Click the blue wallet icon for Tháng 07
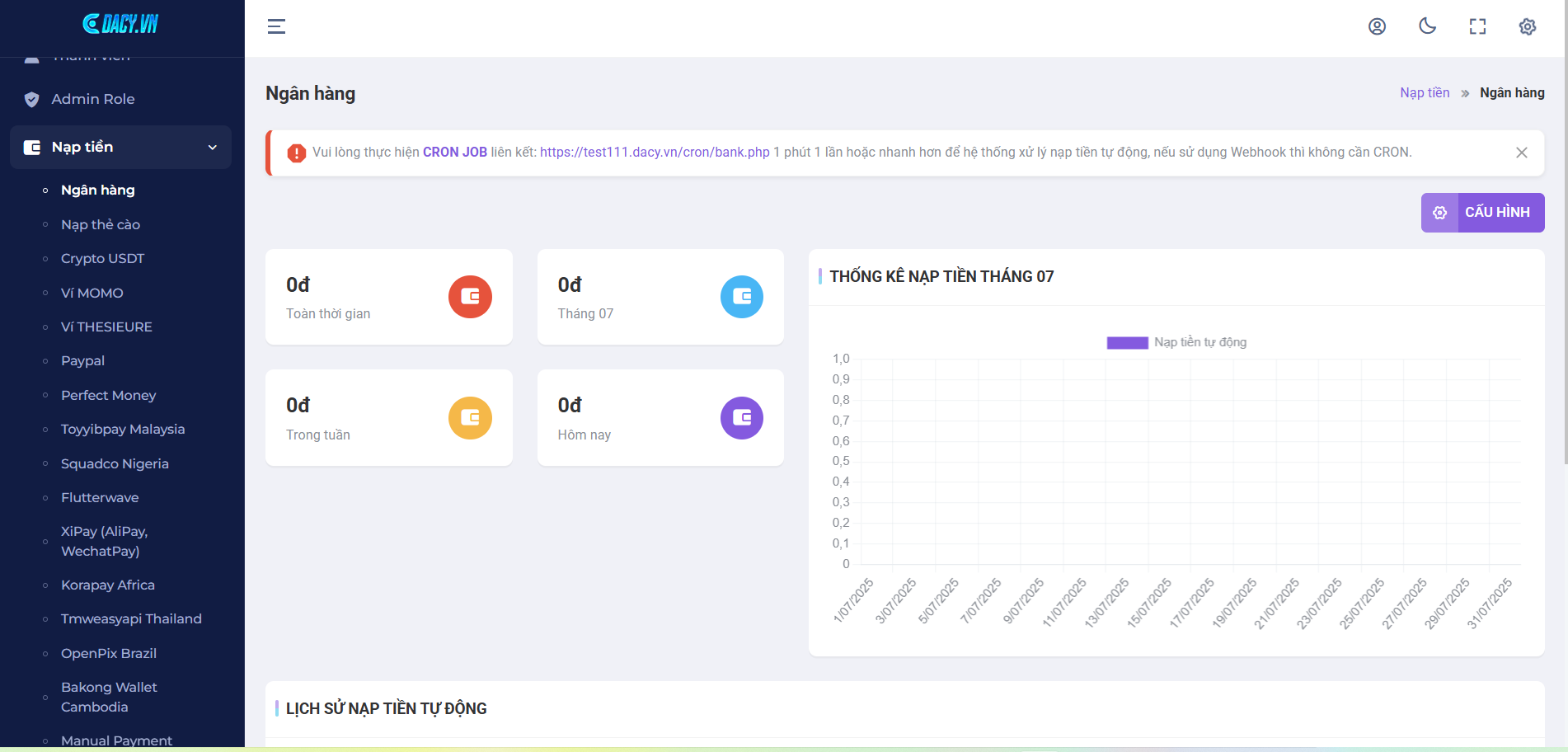The width and height of the screenshot is (1568, 752). pos(742,297)
